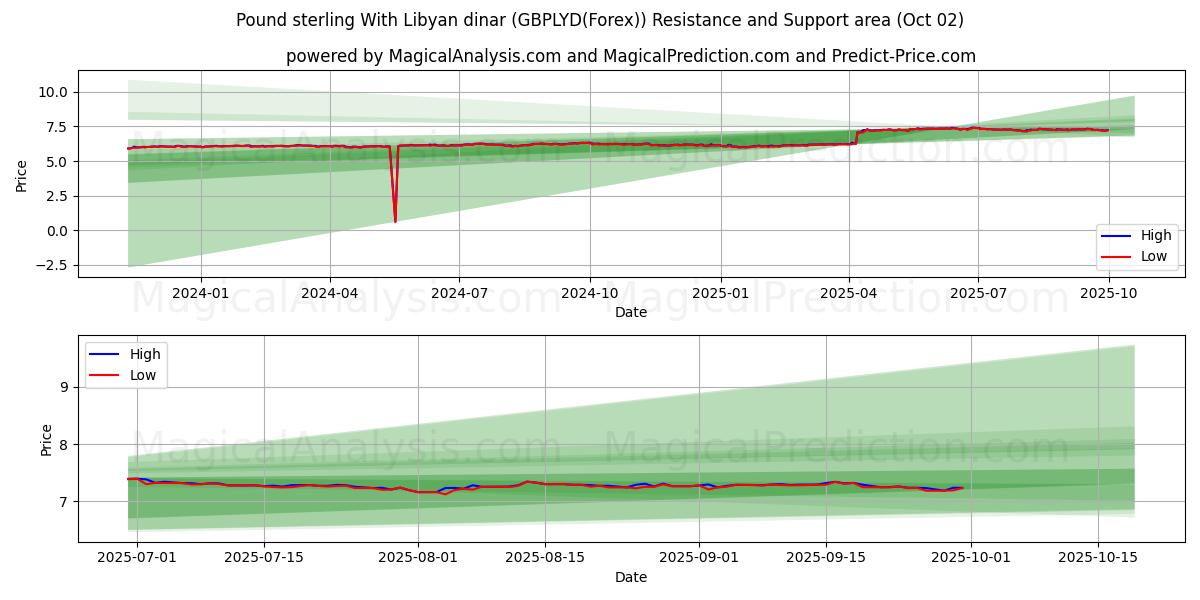
Task: Click the 2025-10-15 tick on bottom chart
Action: tap(1098, 559)
